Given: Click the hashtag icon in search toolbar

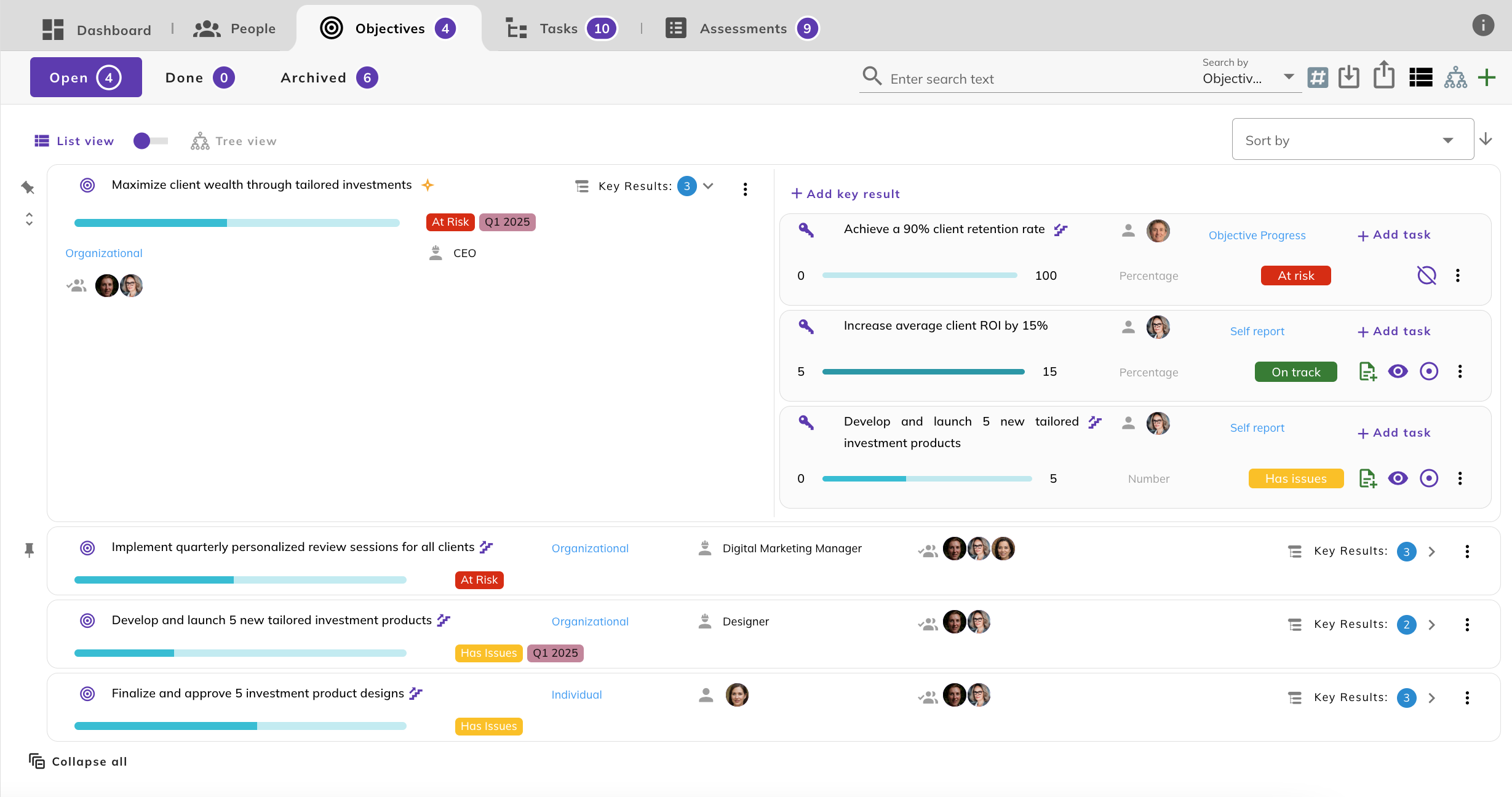Looking at the screenshot, I should [x=1318, y=78].
